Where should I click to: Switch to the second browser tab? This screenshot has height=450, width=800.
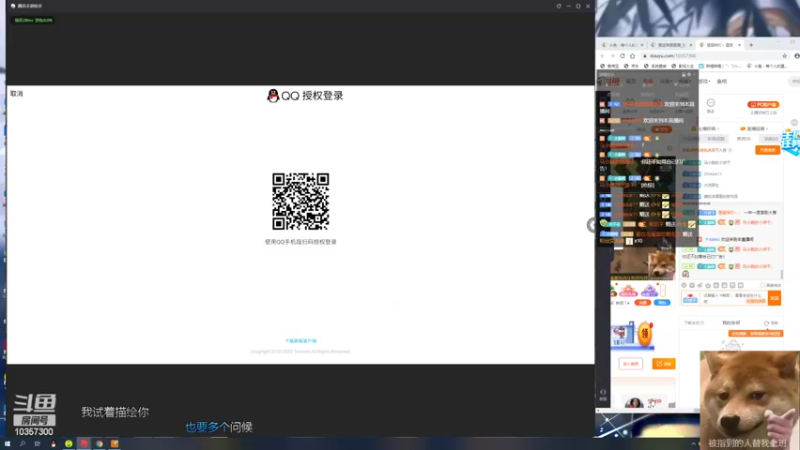point(671,45)
